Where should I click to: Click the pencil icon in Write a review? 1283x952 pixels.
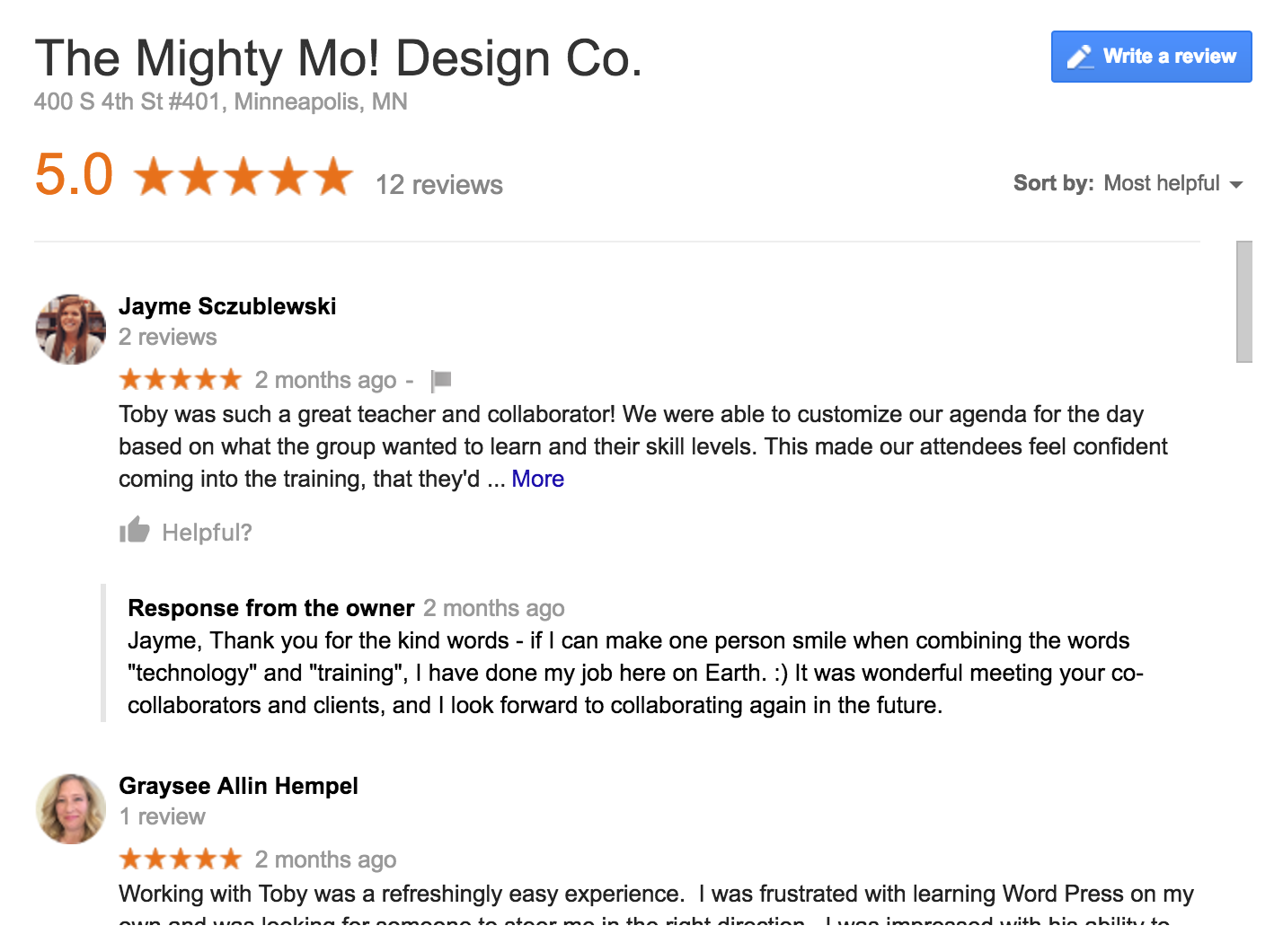[1079, 57]
